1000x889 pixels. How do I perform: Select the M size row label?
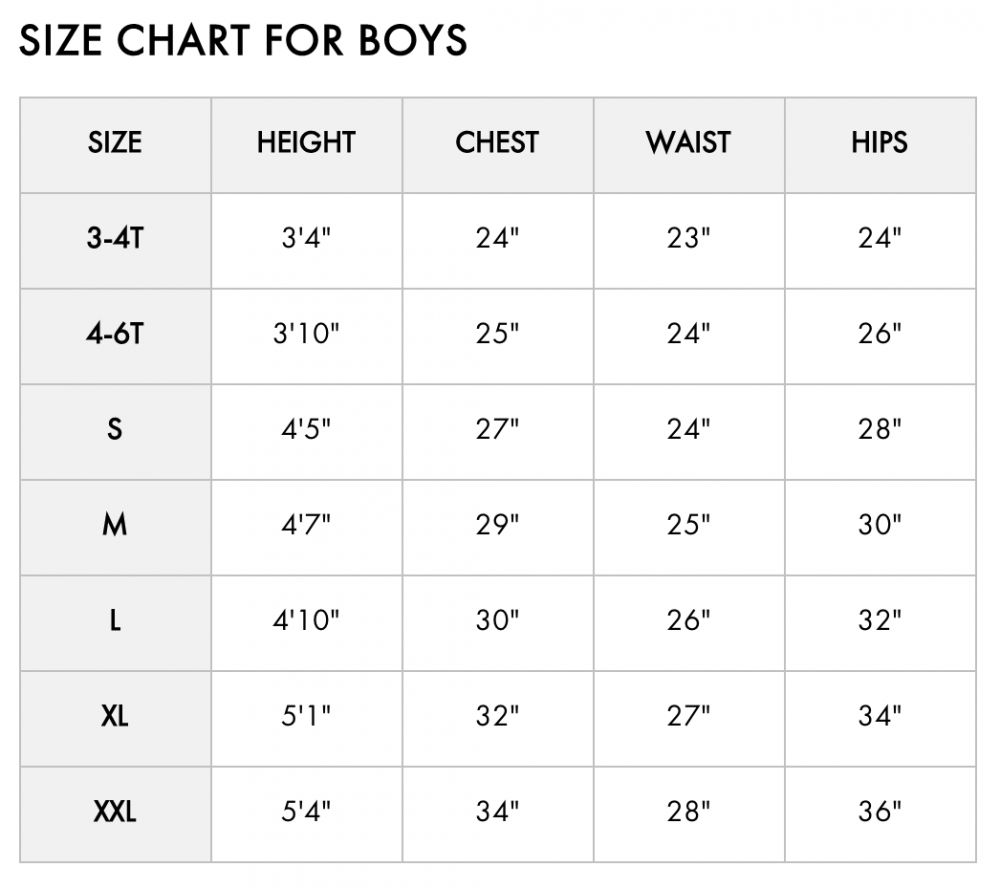coord(115,527)
